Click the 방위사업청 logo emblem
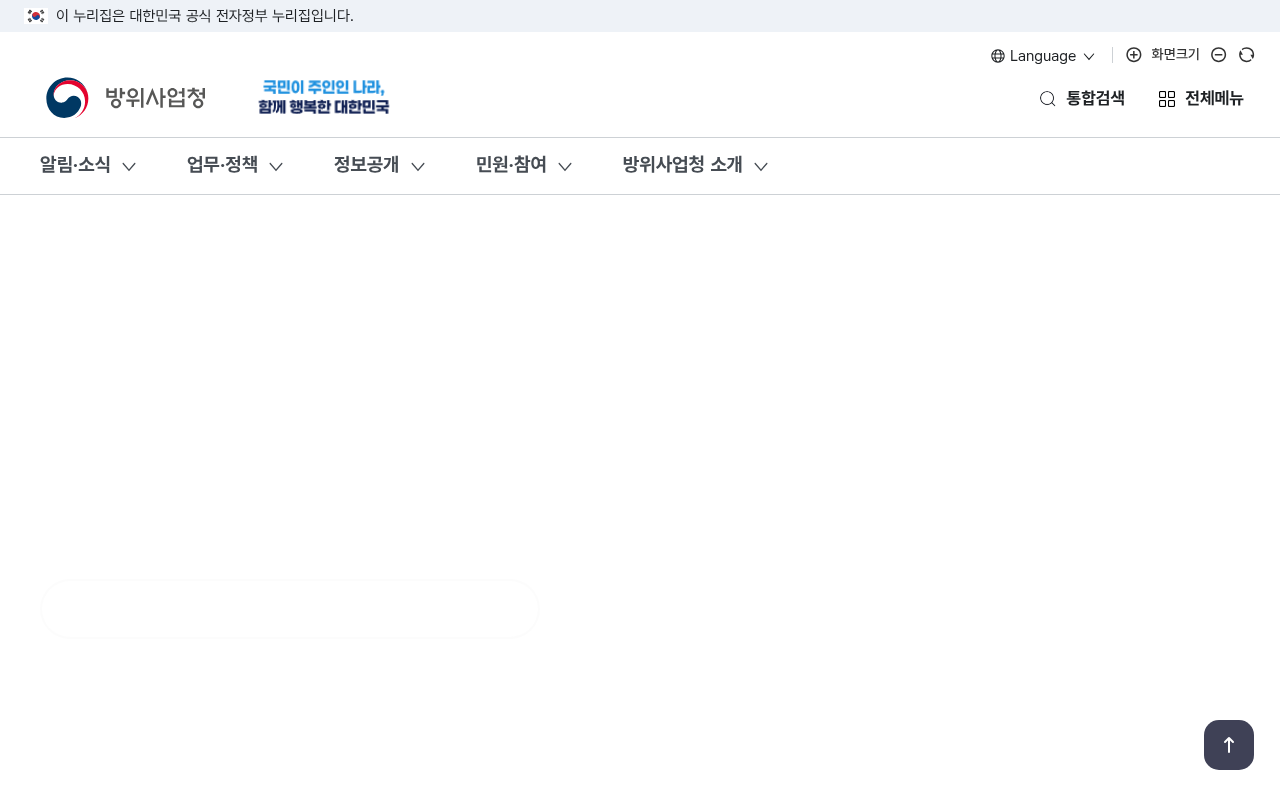The image size is (1280, 800). 68,98
